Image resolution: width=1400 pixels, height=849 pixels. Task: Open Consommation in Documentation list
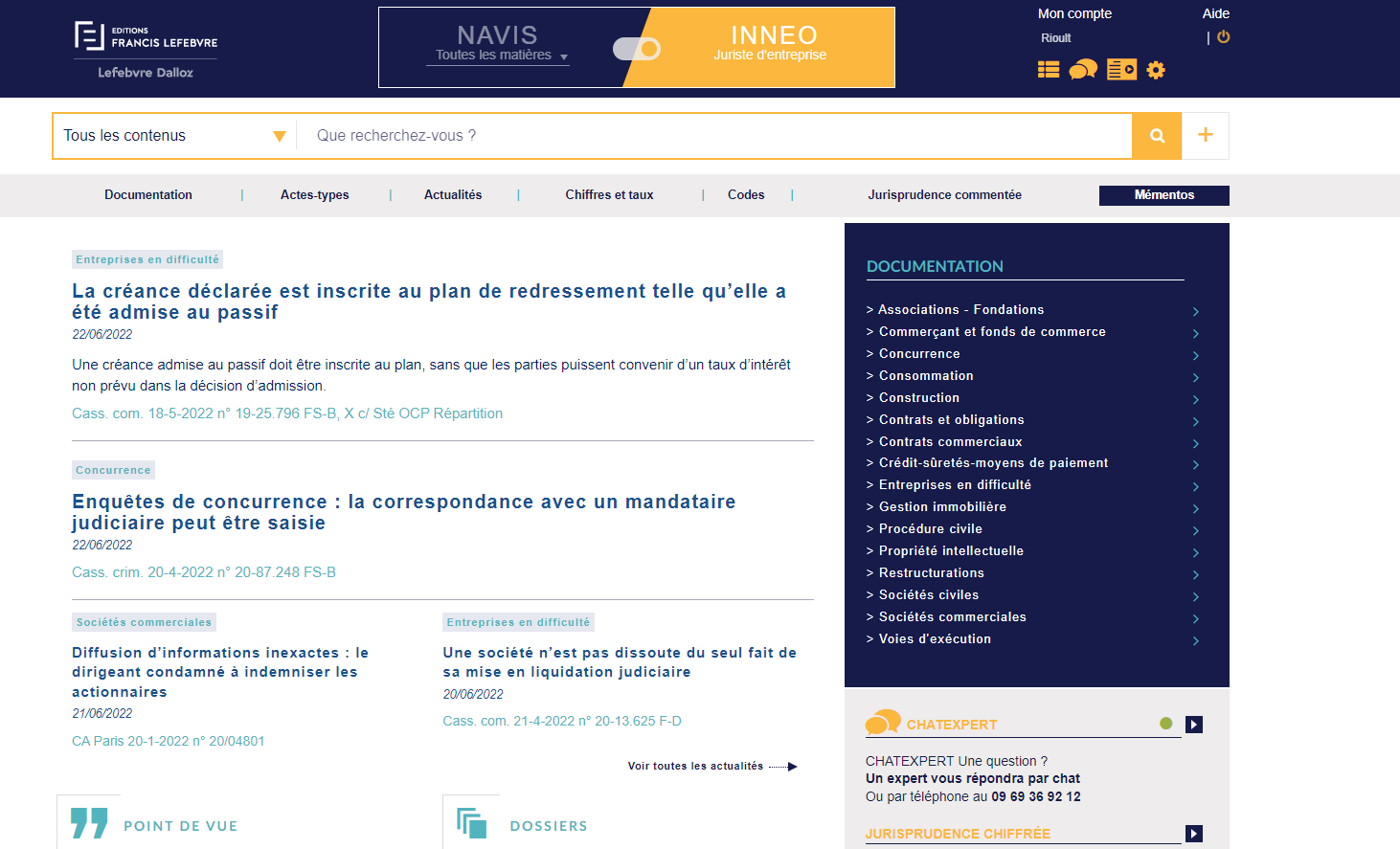click(926, 376)
